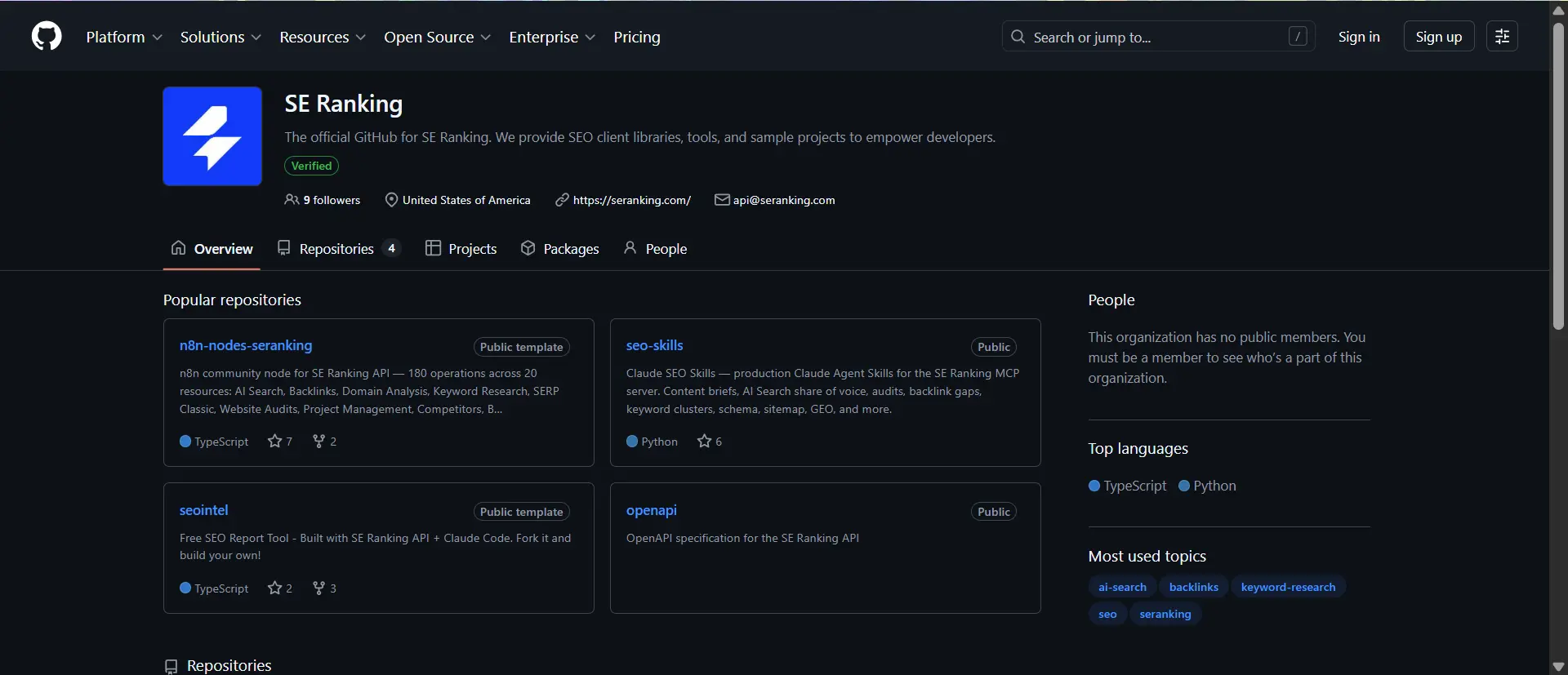
Task: Click the vertical page scrollbar thumb
Action: [x=1558, y=175]
